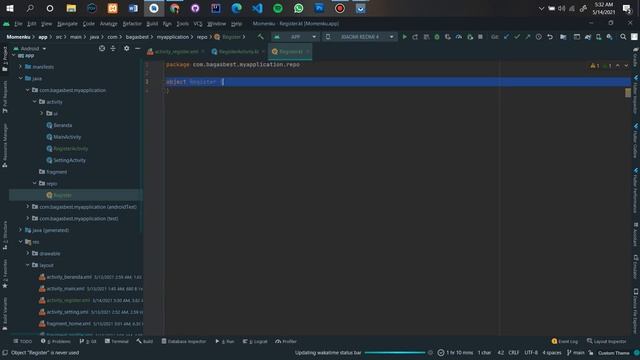Open the Profiler tool window
The width and height of the screenshot is (640, 360).
[286, 341]
